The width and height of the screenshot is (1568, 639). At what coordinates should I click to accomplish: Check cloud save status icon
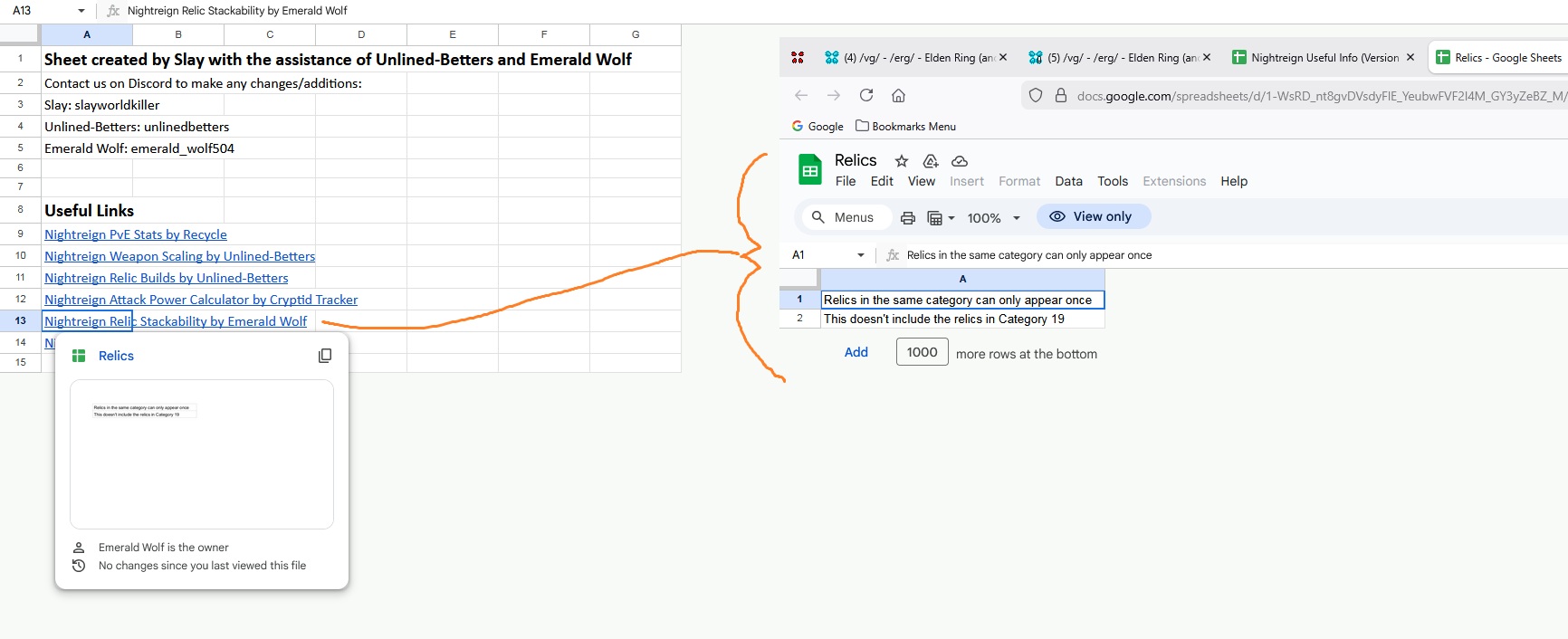point(960,161)
